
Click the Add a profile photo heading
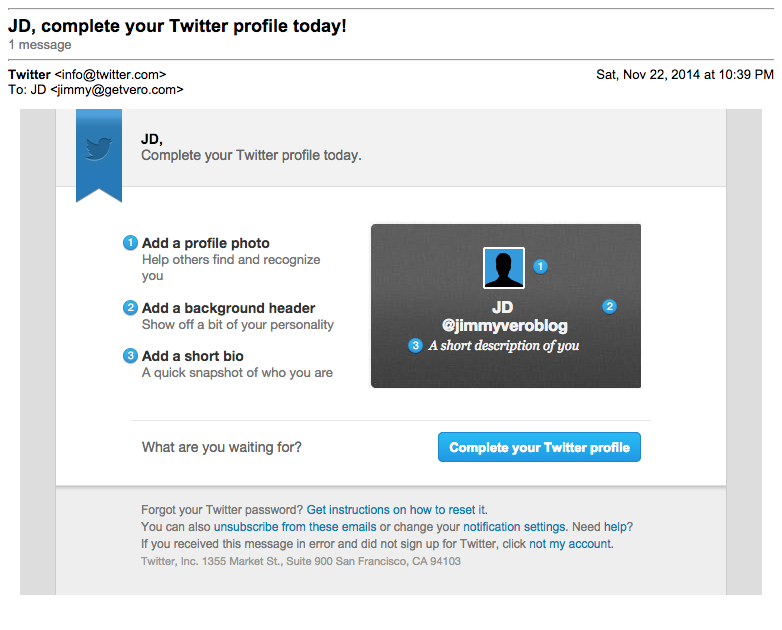[205, 243]
